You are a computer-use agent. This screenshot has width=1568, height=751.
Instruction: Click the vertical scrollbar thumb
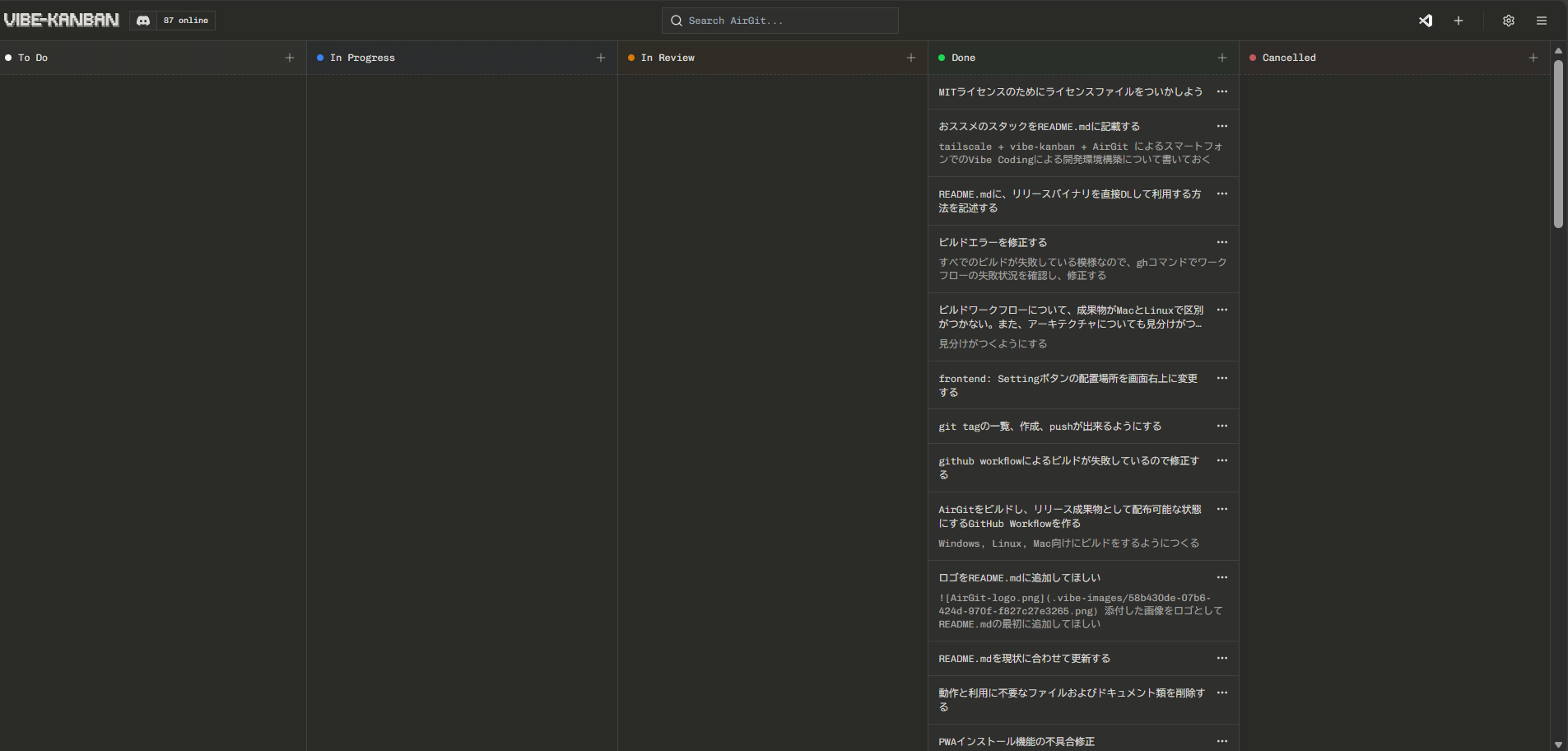1558,144
